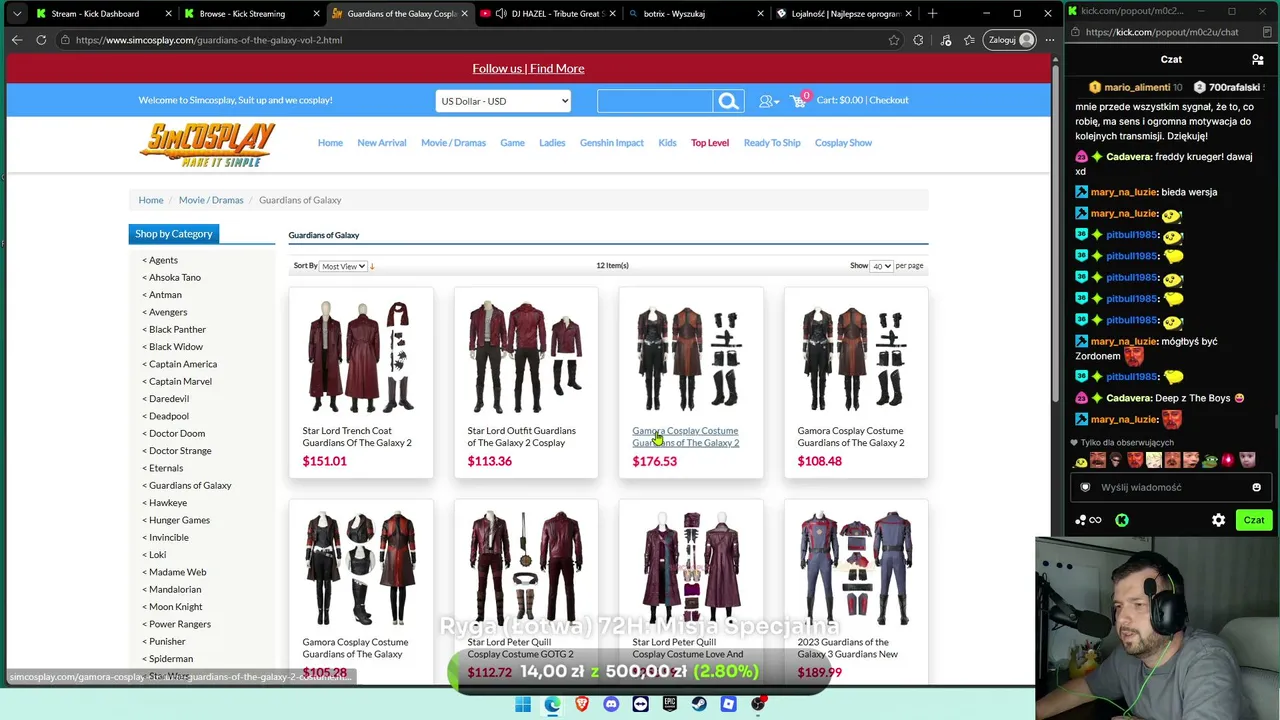Toggle sort direction arrow next to Sort By
1280x720 pixels.
372,266
